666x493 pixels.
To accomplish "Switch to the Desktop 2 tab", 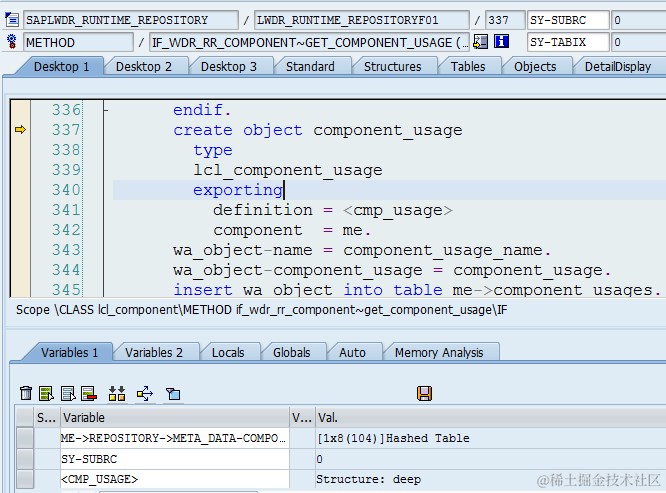I will pyautogui.click(x=144, y=67).
